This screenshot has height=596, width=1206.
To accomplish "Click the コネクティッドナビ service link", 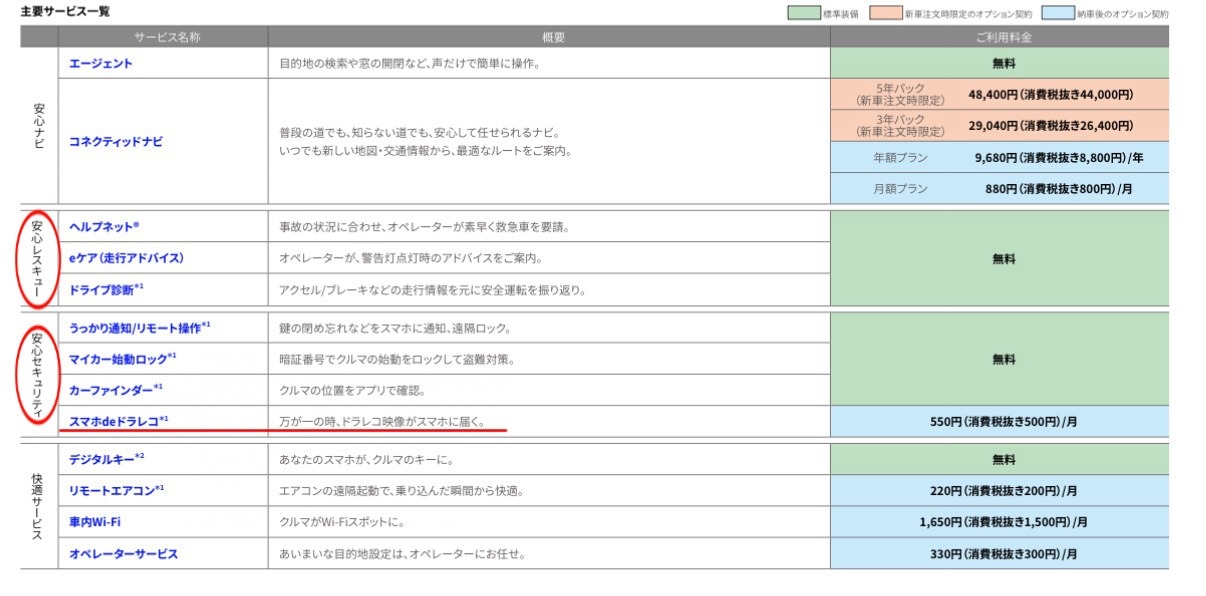I will 116,142.
